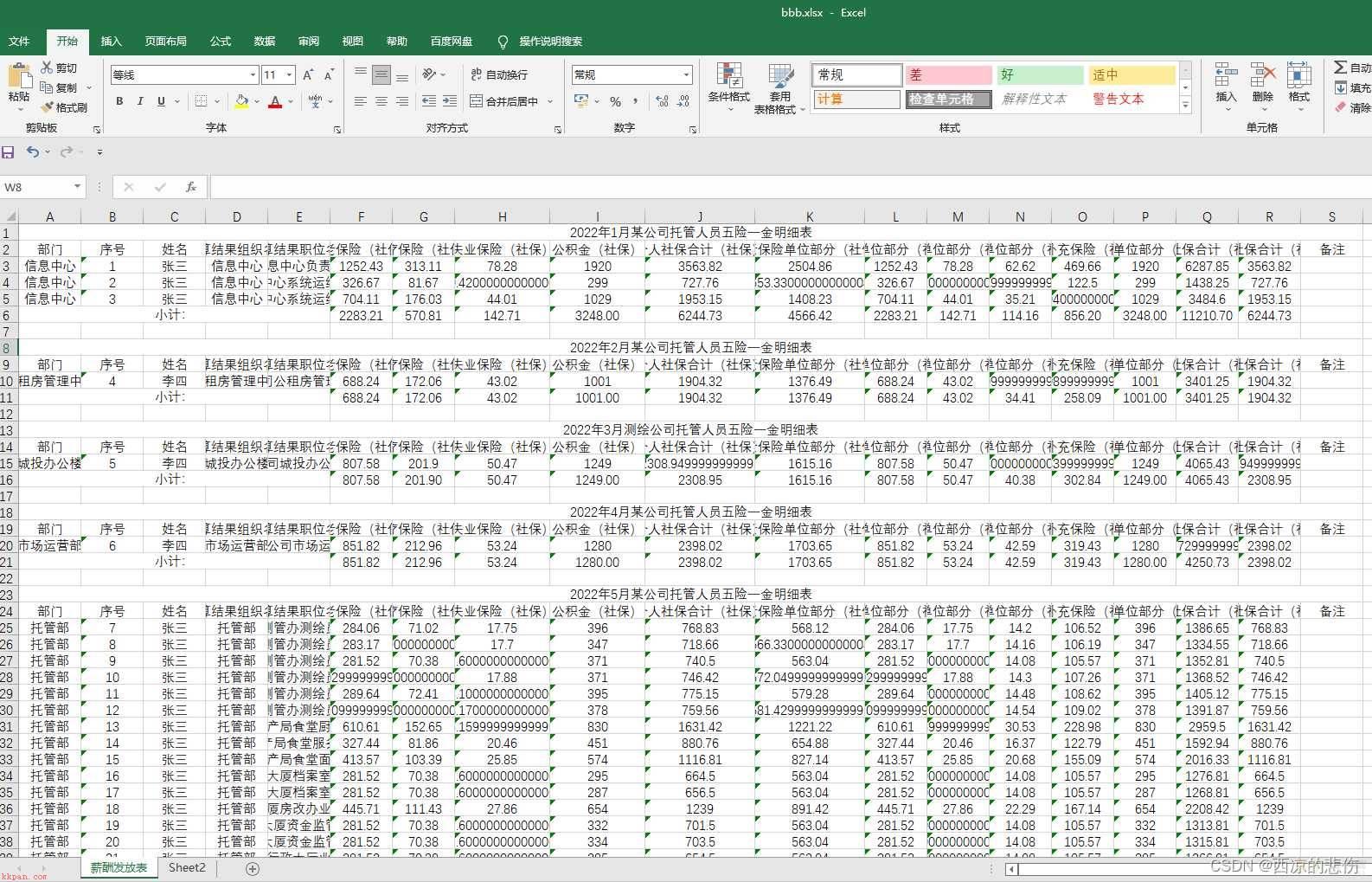1372x882 pixels.
Task: Click the increase indent icon
Action: point(450,101)
